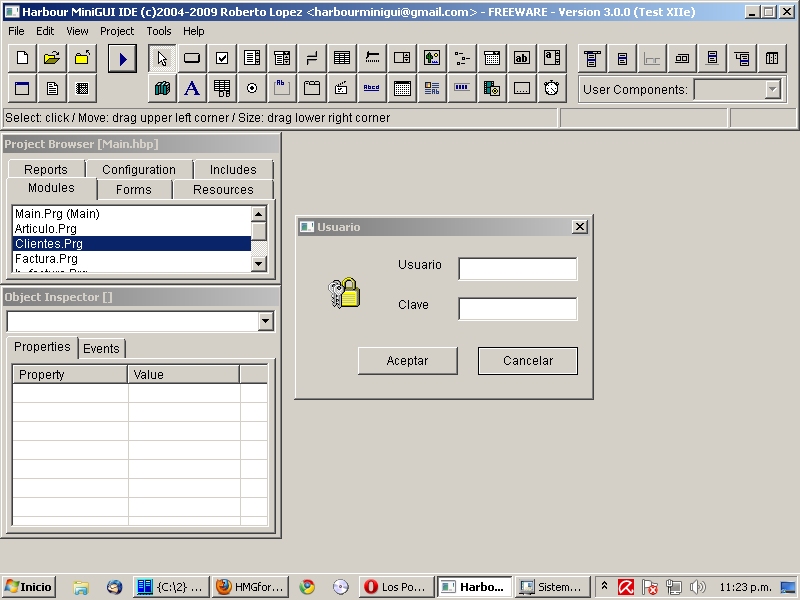Image resolution: width=800 pixels, height=600 pixels.
Task: Click the Property column header
Action: coord(70,374)
